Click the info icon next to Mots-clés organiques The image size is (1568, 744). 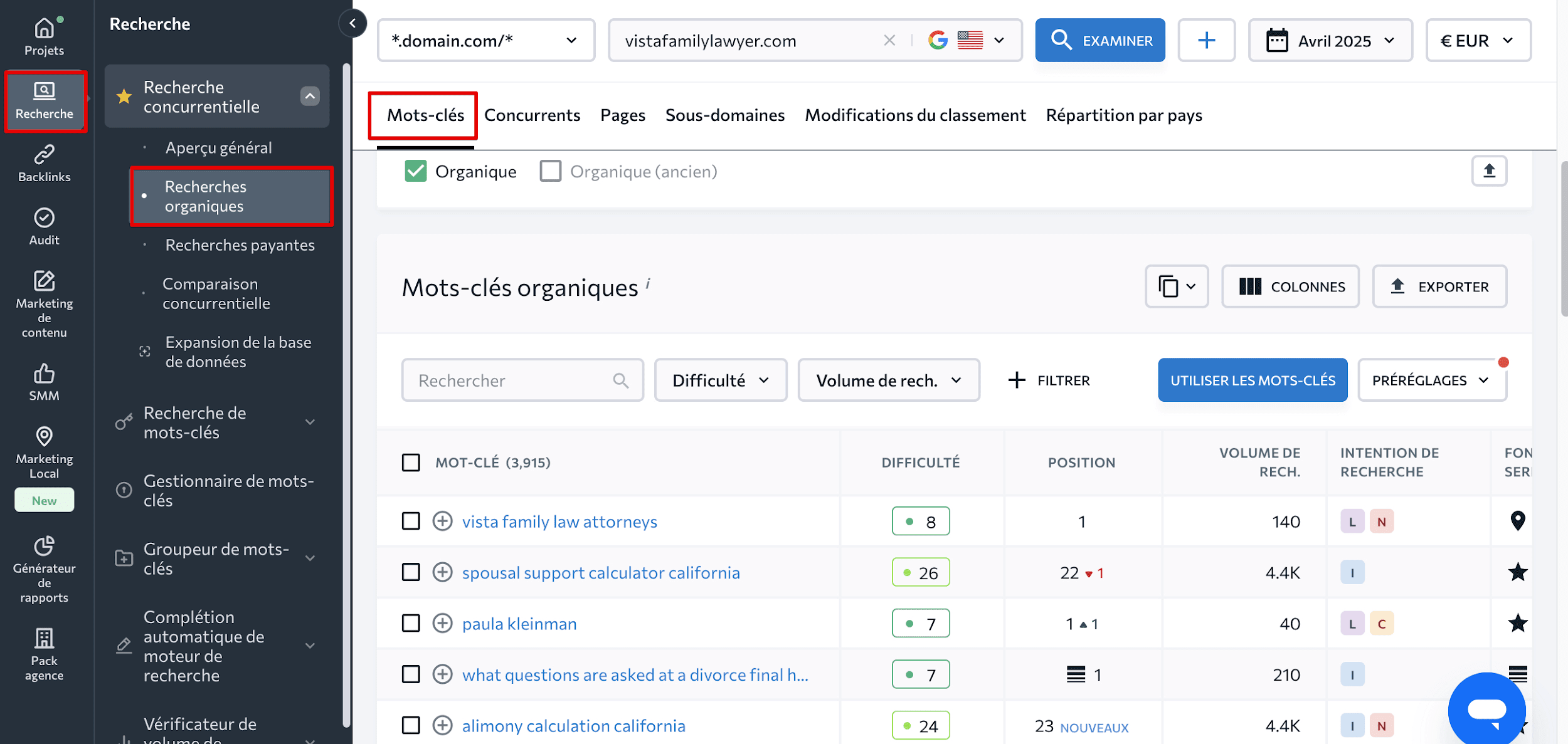point(648,283)
